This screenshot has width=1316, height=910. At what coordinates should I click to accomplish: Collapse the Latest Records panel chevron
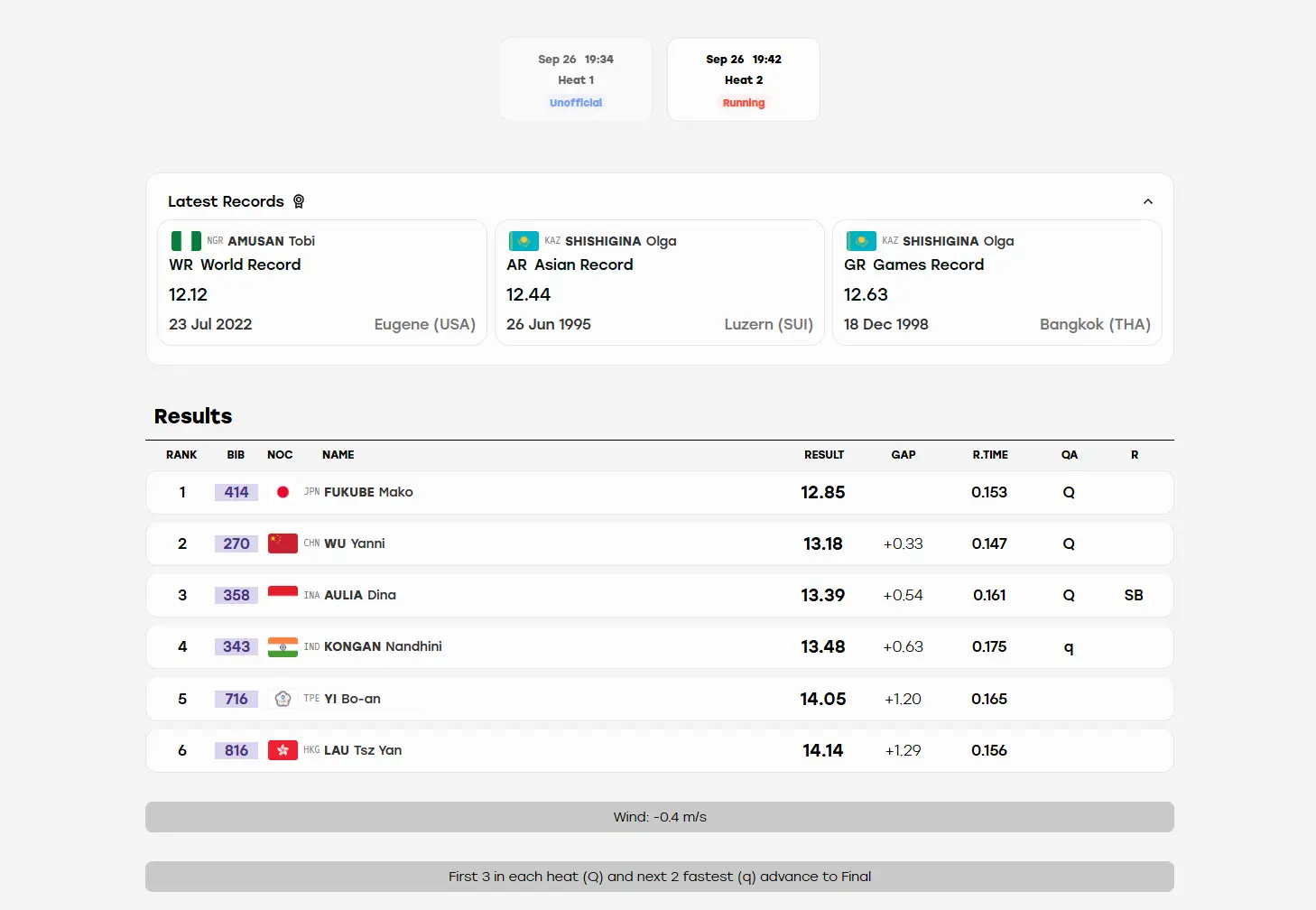pos(1148,201)
